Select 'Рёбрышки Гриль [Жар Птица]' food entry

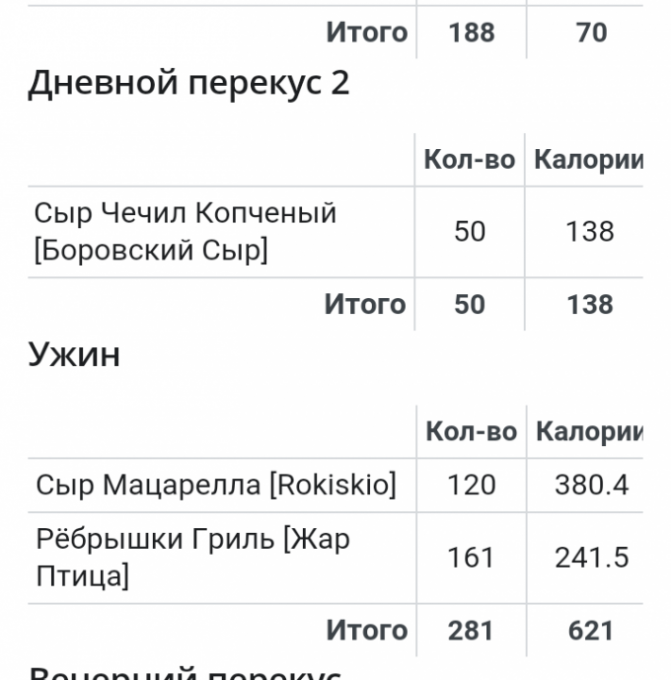click(192, 557)
